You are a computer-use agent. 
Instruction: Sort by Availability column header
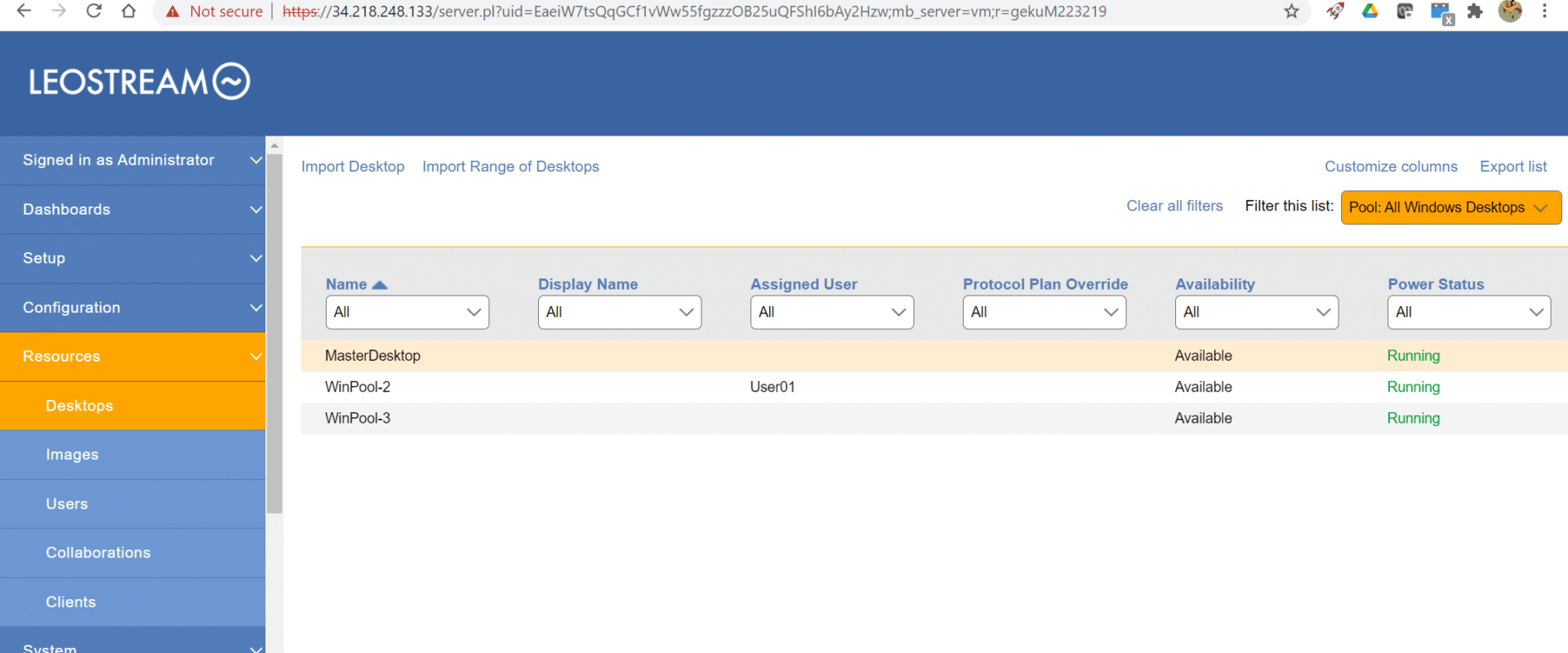coord(1214,284)
